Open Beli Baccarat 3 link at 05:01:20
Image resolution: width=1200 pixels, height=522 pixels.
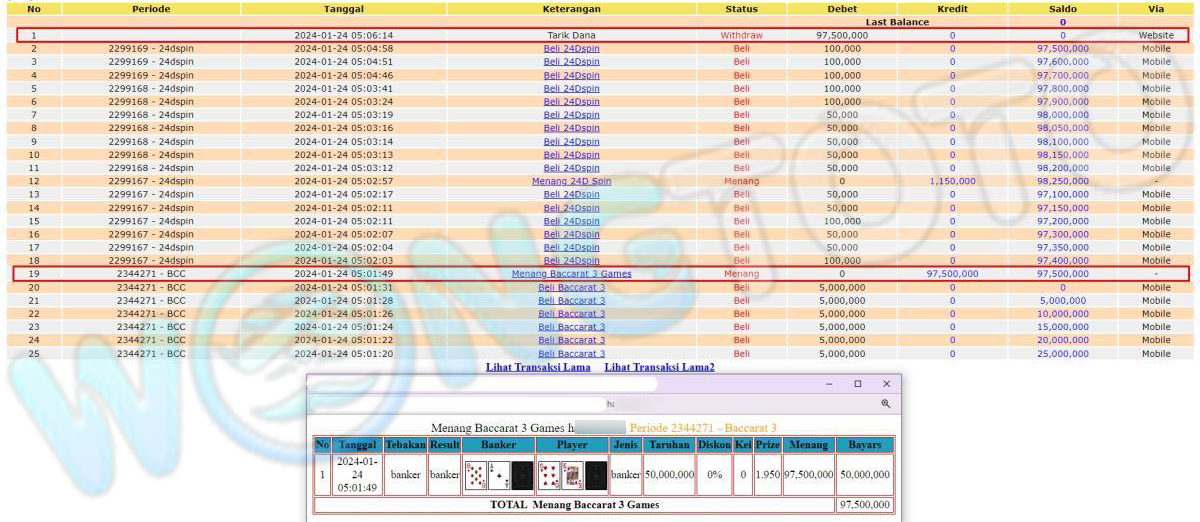[x=571, y=353]
